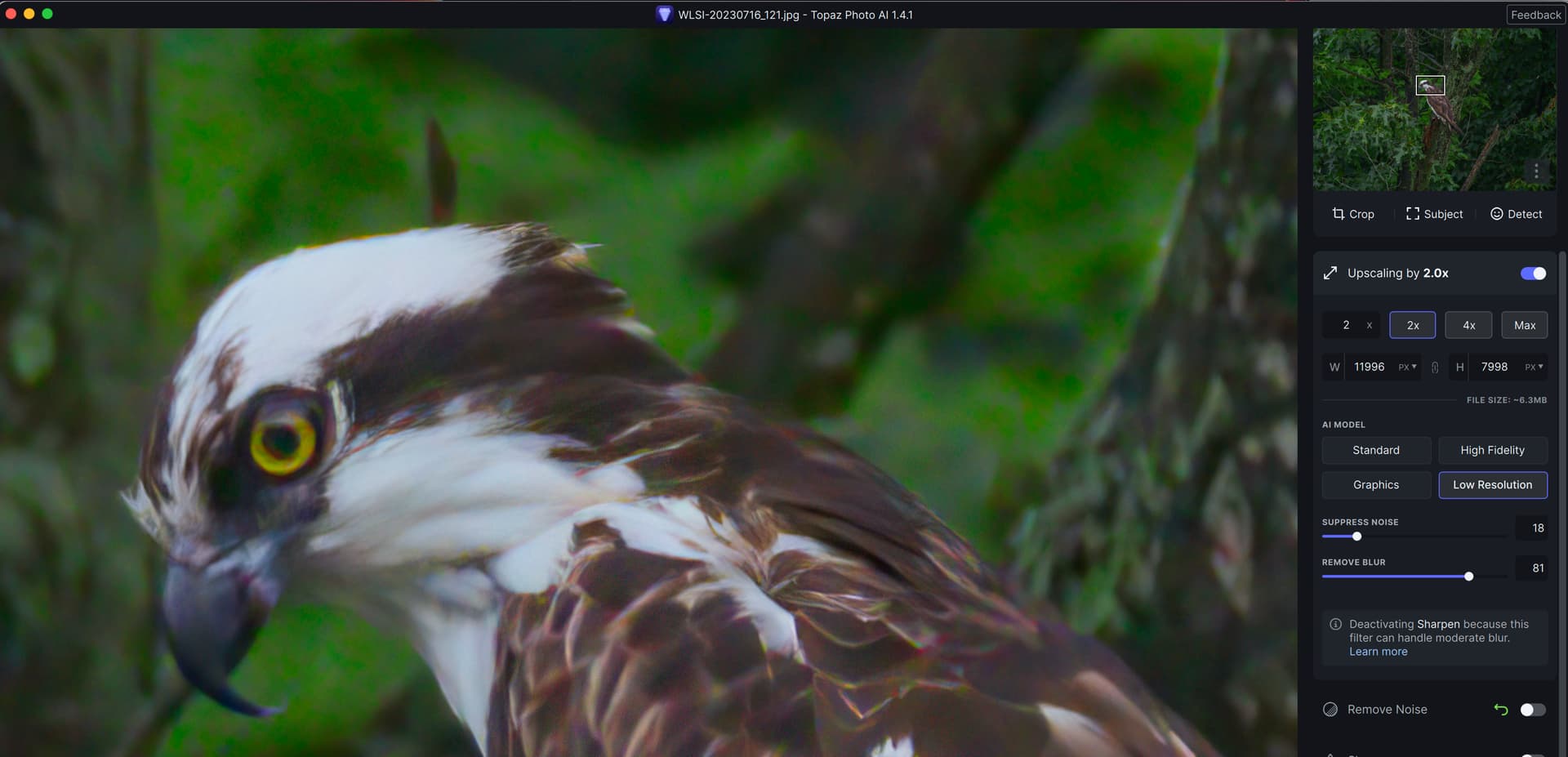Screen dimensions: 1568x757
Task: Open the width PX unit dropdown
Action: pyautogui.click(x=1407, y=367)
